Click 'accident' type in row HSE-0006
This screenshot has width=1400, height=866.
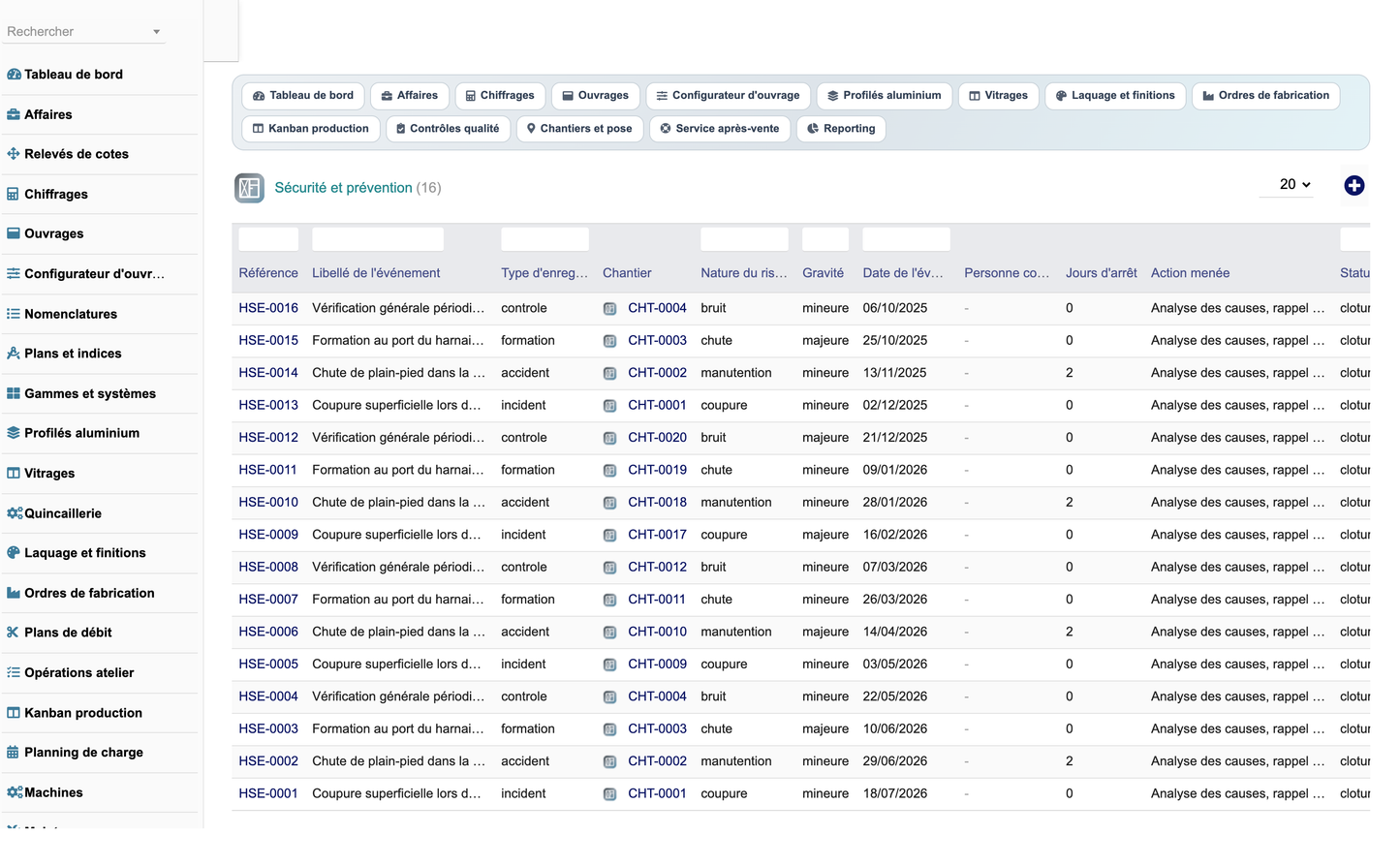click(525, 632)
